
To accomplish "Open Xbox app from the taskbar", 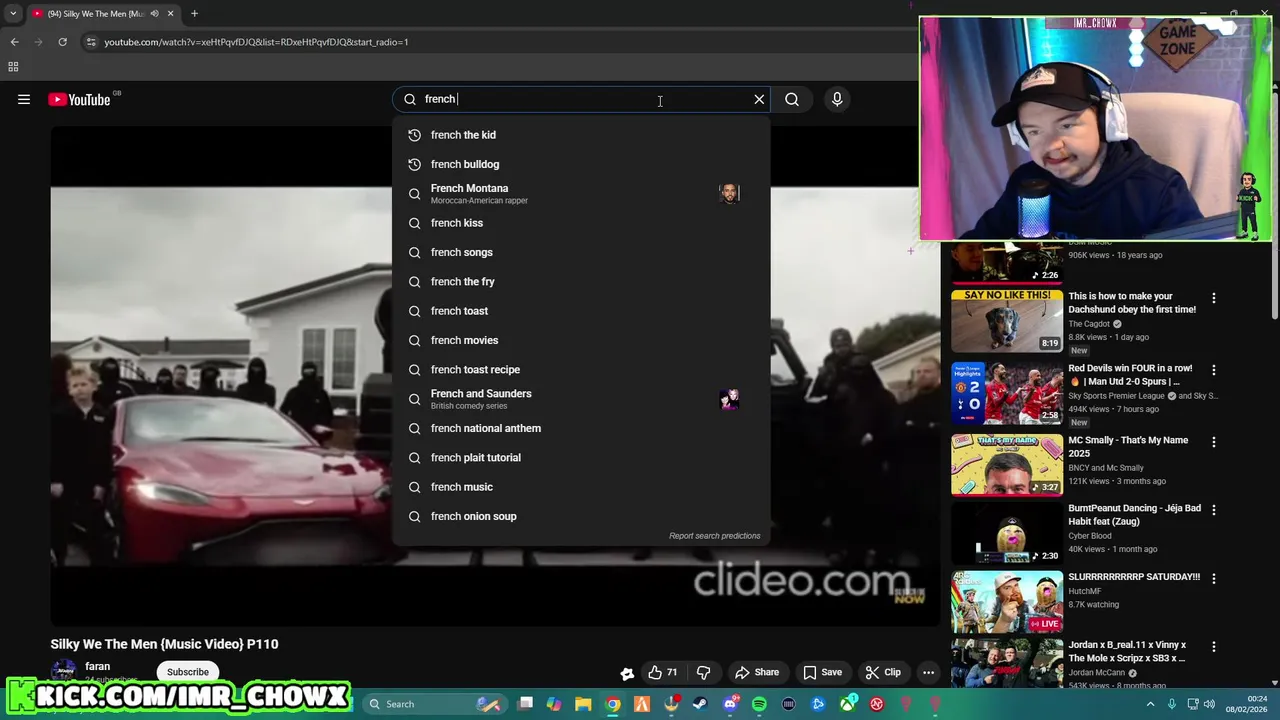I will click(847, 704).
